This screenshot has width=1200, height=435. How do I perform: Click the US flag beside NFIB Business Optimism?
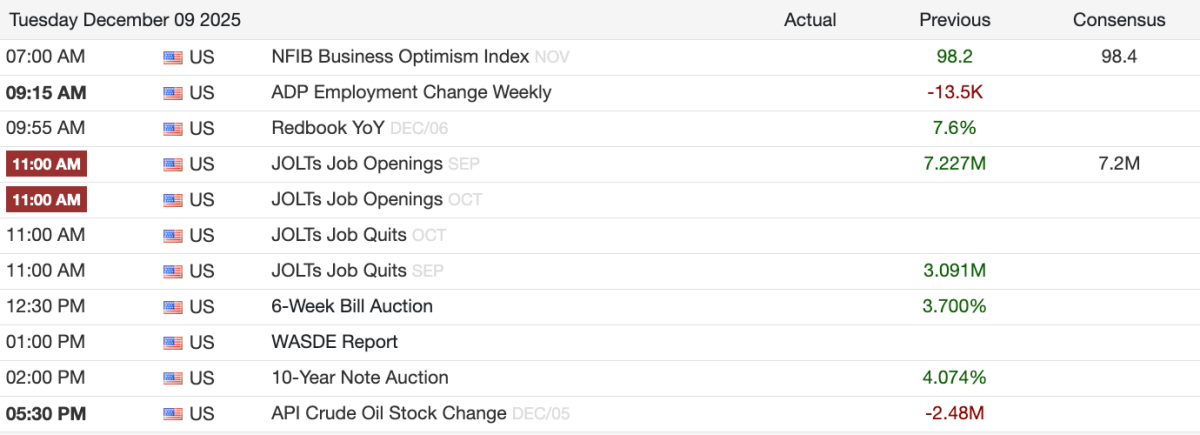(172, 57)
